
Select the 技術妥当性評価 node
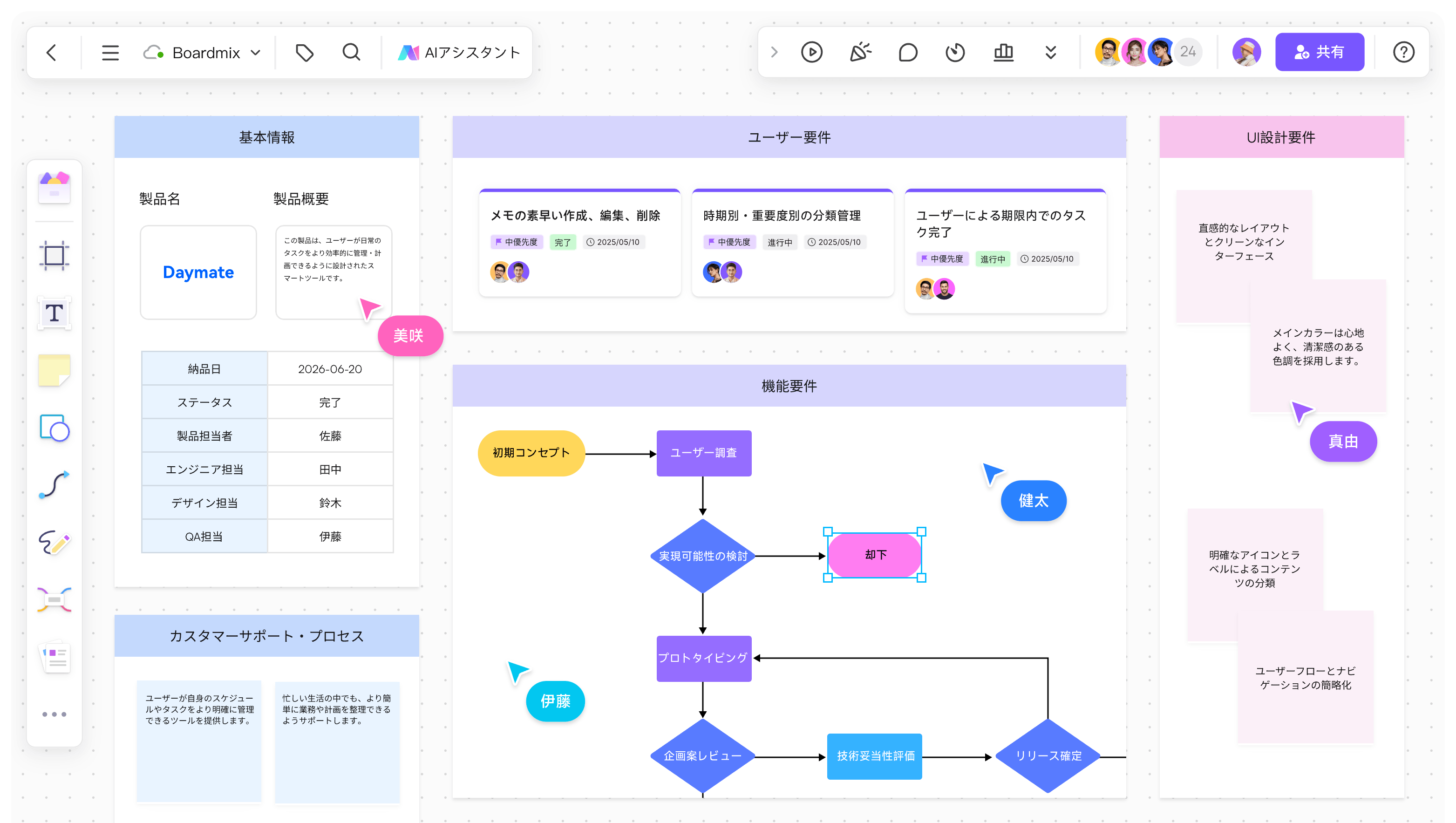point(874,756)
